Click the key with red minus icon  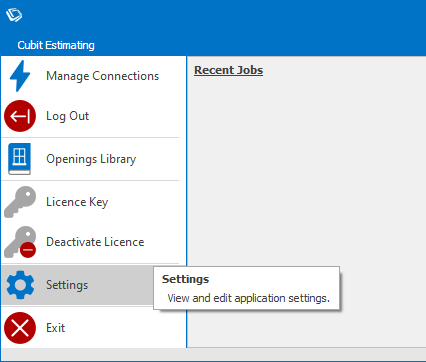pyautogui.click(x=20, y=242)
